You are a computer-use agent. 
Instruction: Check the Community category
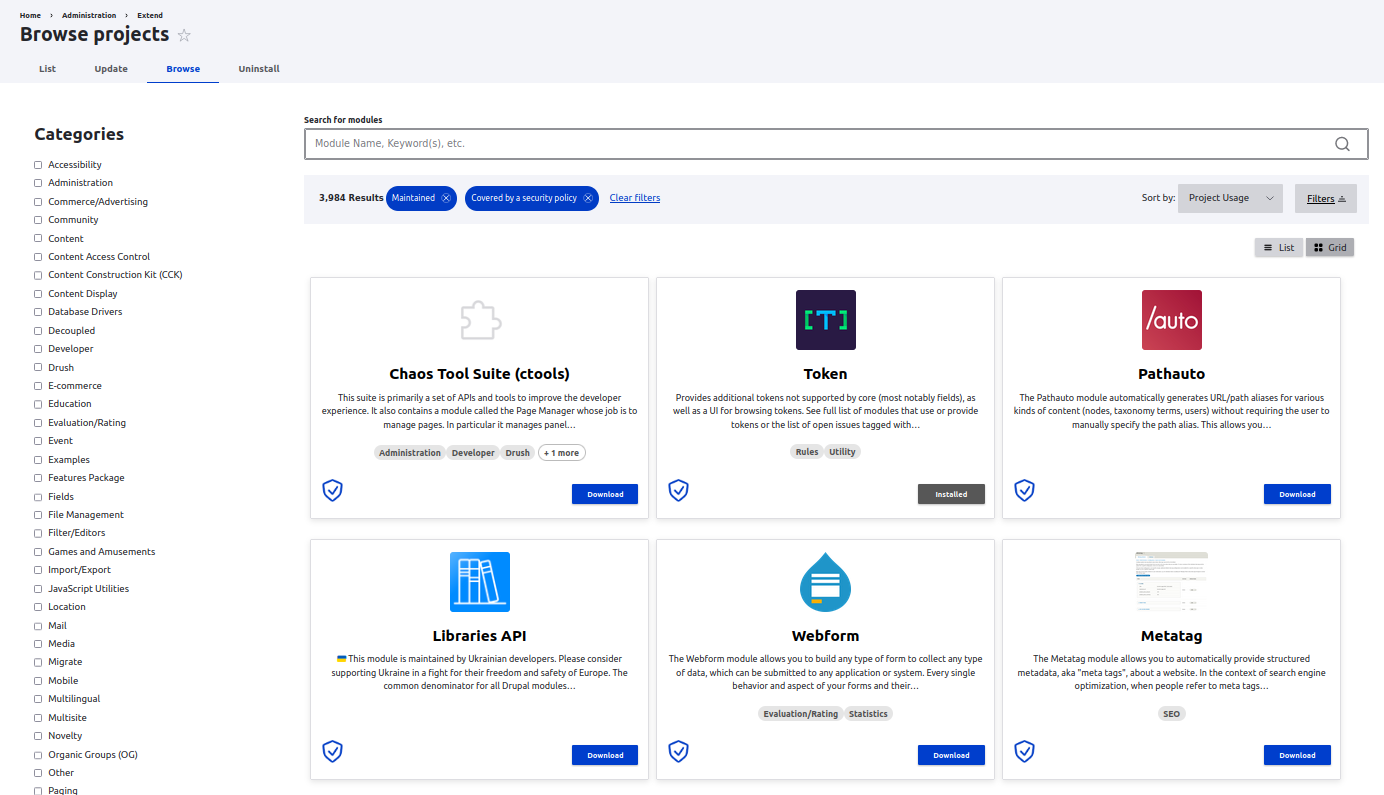tap(38, 220)
